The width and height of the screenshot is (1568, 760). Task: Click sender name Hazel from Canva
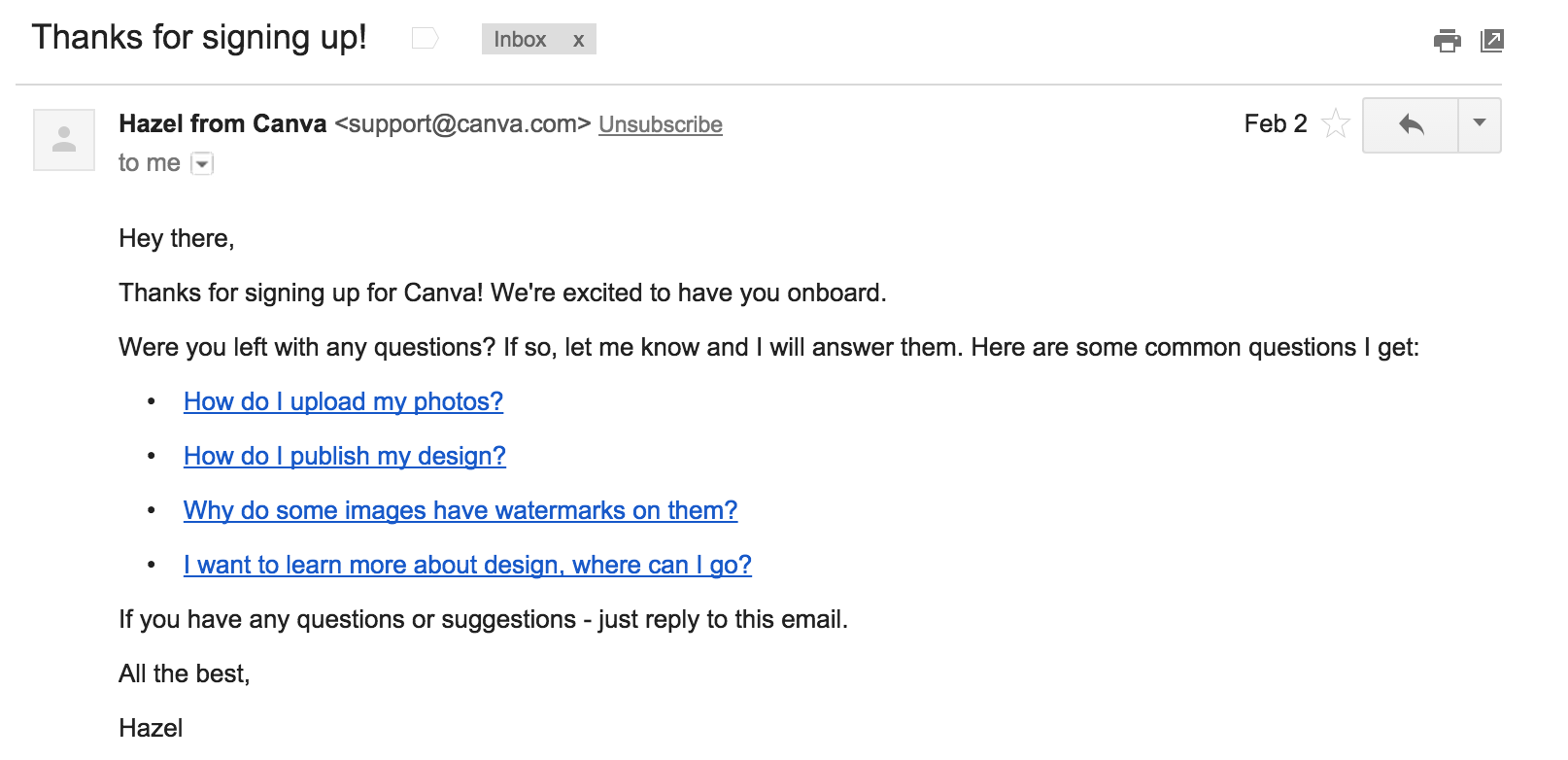tap(222, 123)
